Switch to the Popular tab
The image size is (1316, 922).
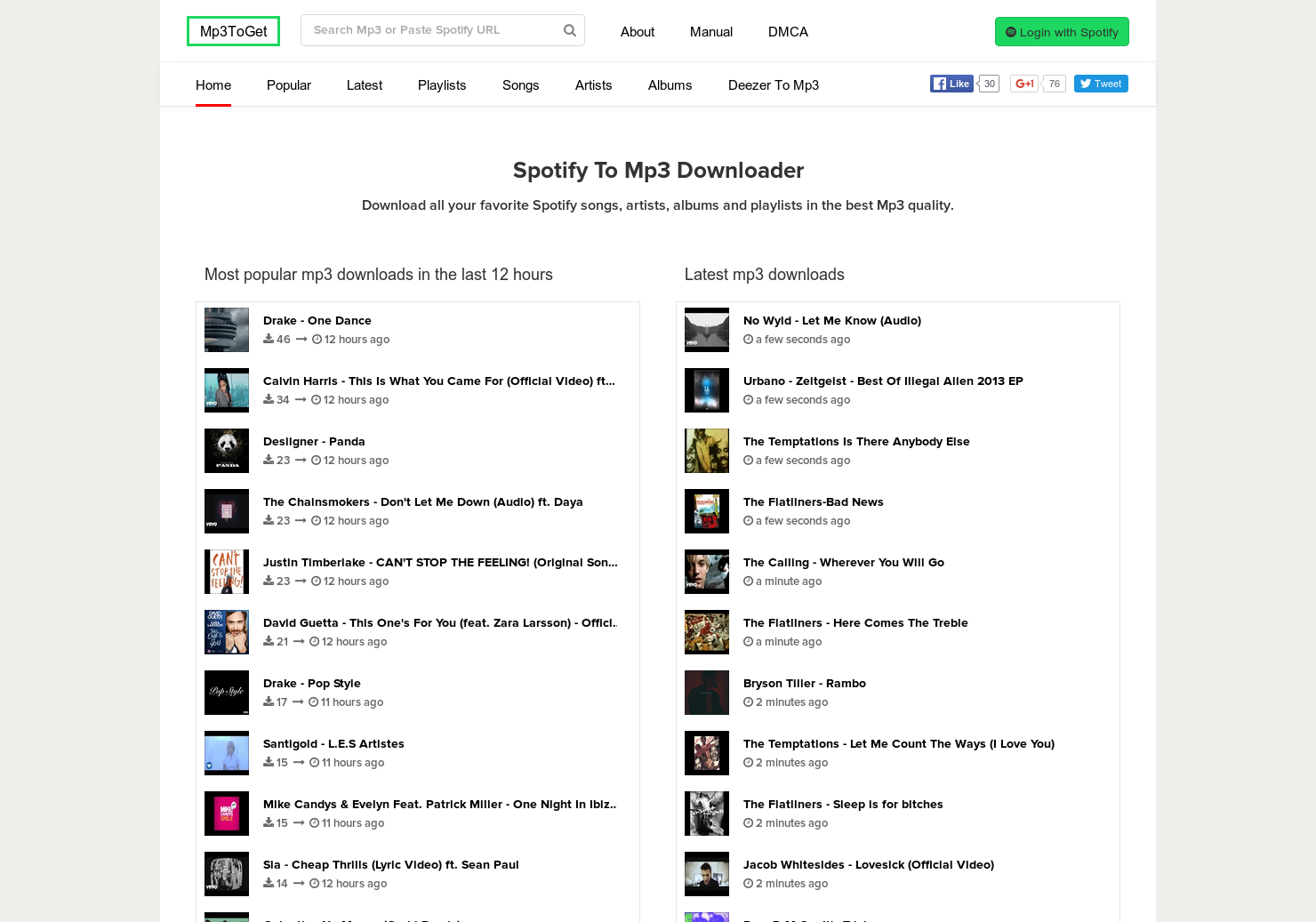click(x=288, y=84)
